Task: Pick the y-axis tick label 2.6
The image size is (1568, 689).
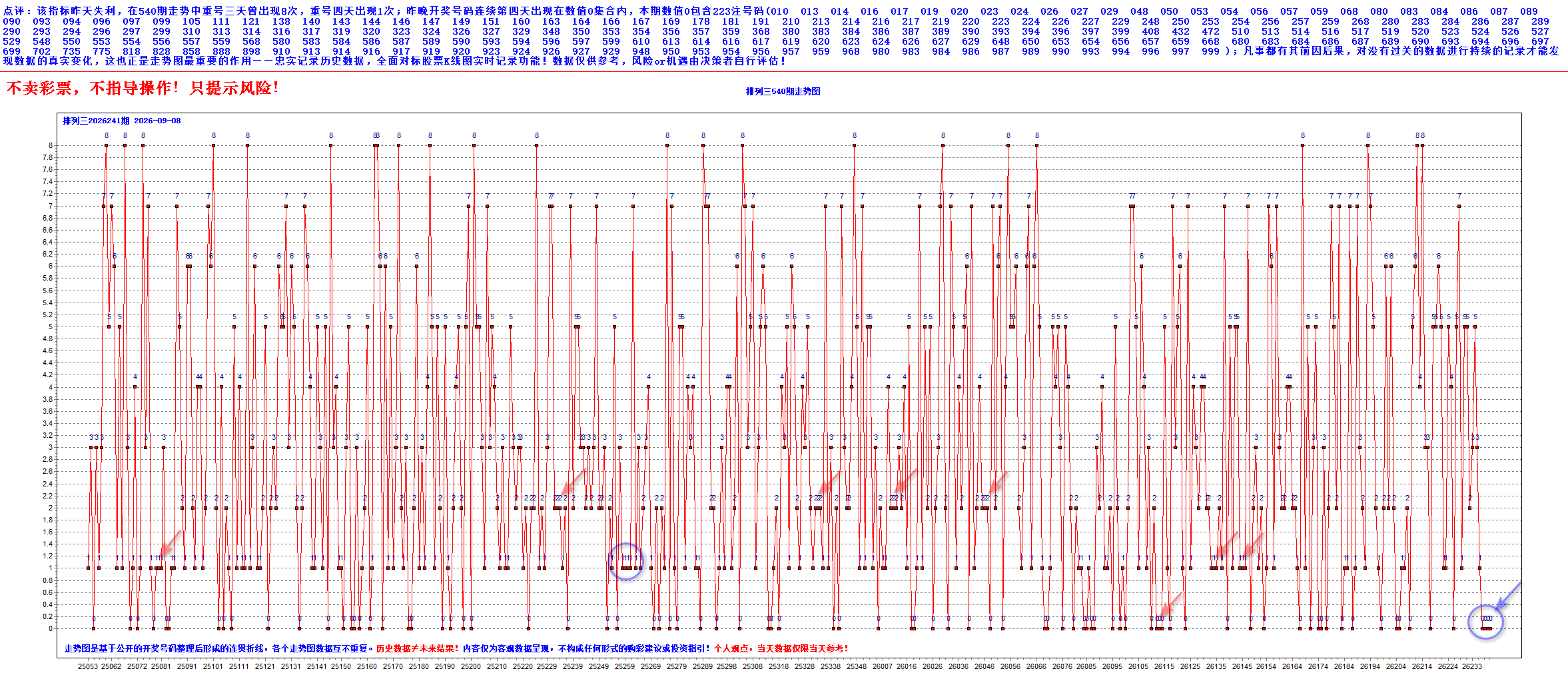Action: pyautogui.click(x=47, y=471)
